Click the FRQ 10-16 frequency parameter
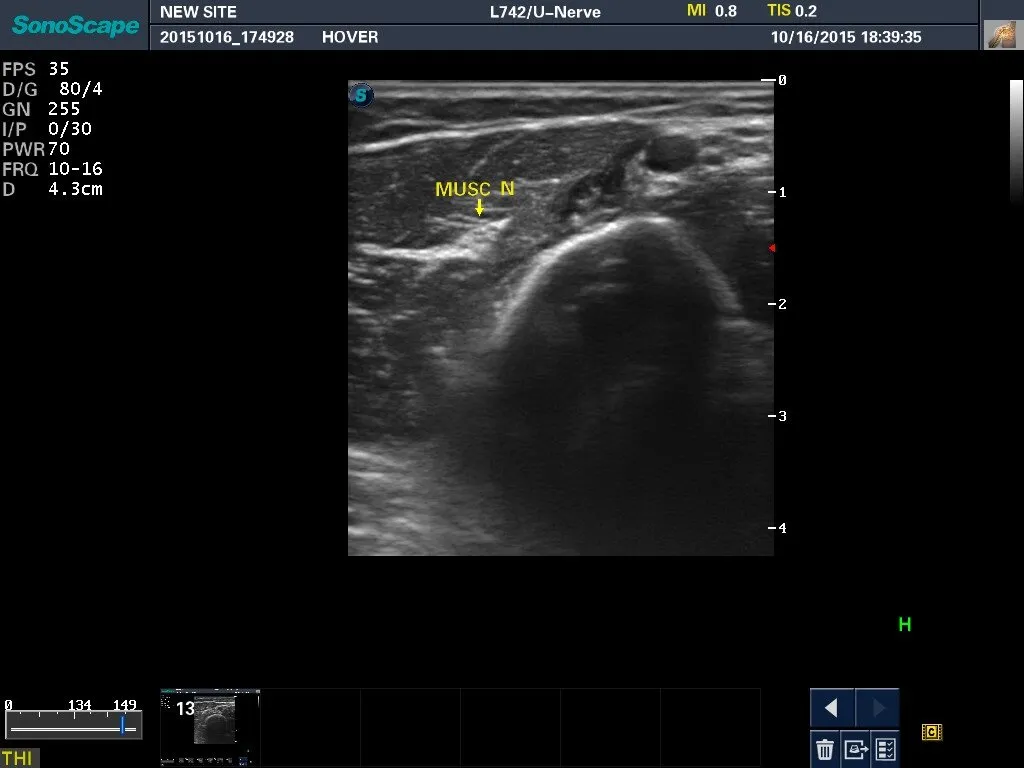The width and height of the screenshot is (1024, 768). [x=52, y=169]
